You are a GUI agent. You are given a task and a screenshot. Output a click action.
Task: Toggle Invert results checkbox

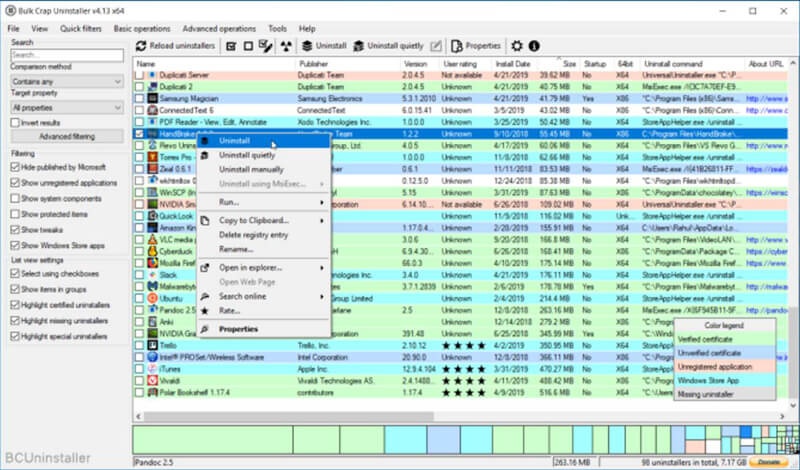(15, 122)
